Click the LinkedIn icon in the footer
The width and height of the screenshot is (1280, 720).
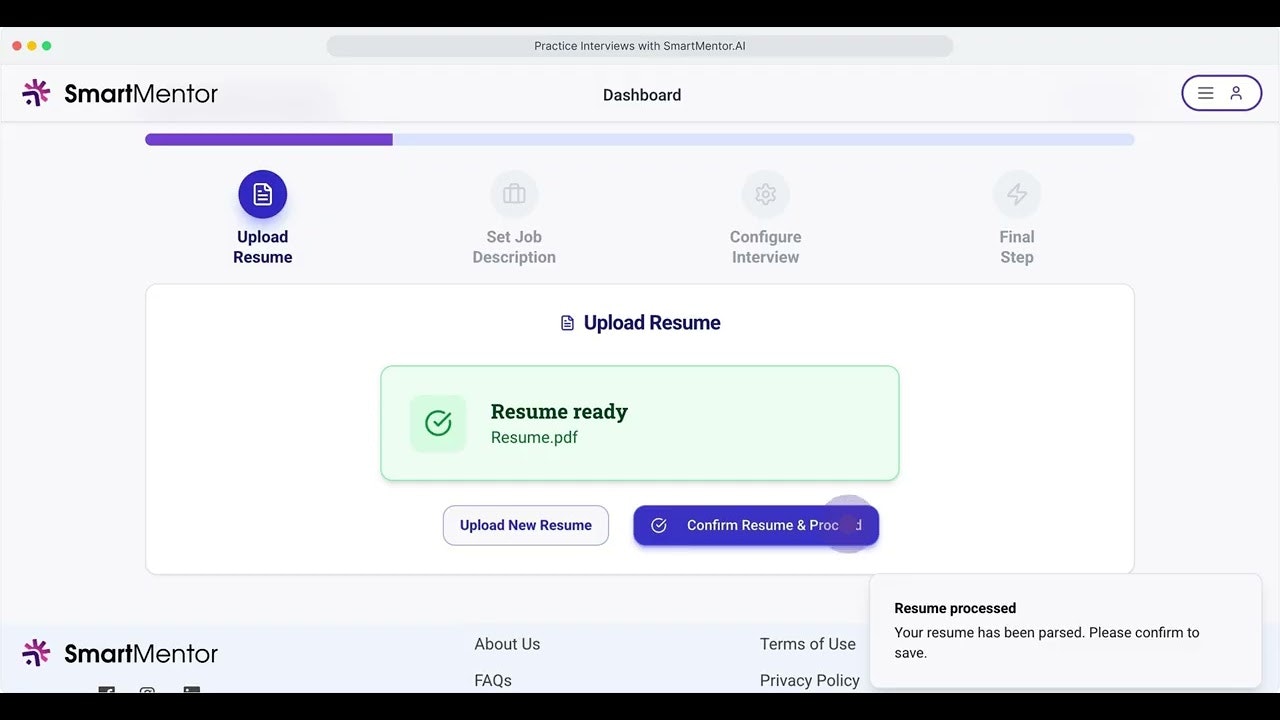191,691
